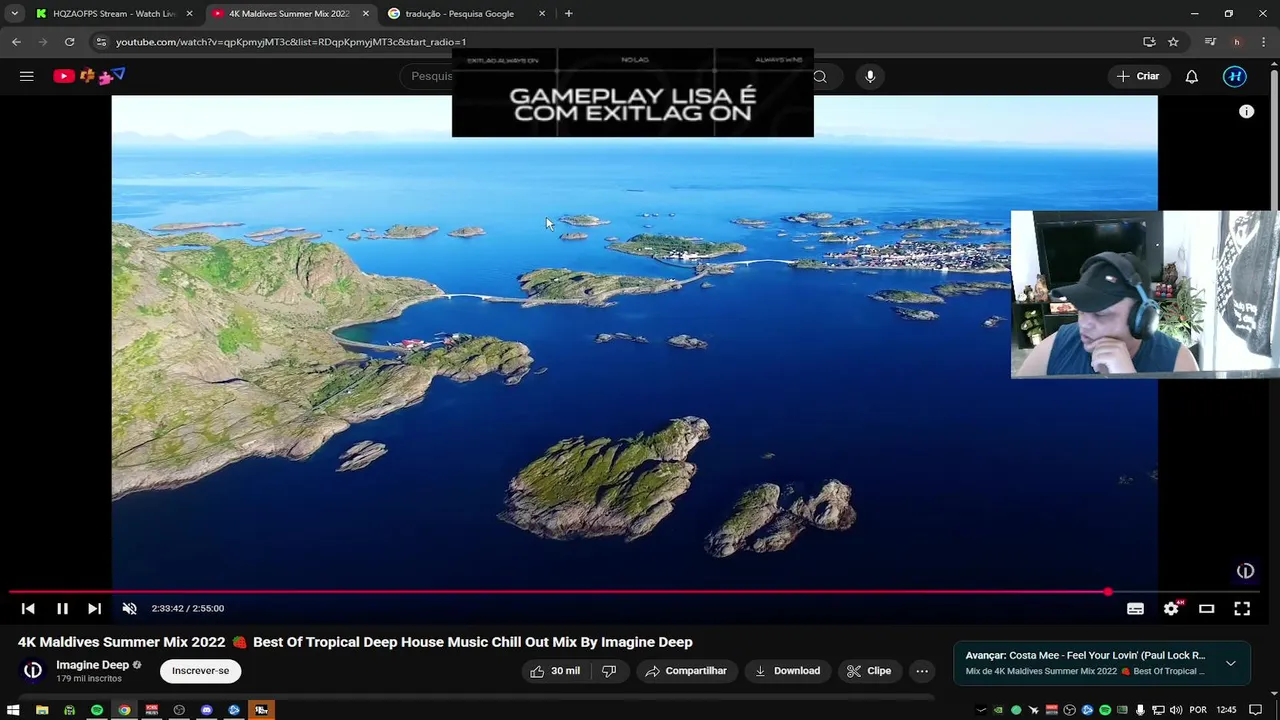Click the progress bar scrubber handle
The width and height of the screenshot is (1280, 720).
[x=1107, y=592]
